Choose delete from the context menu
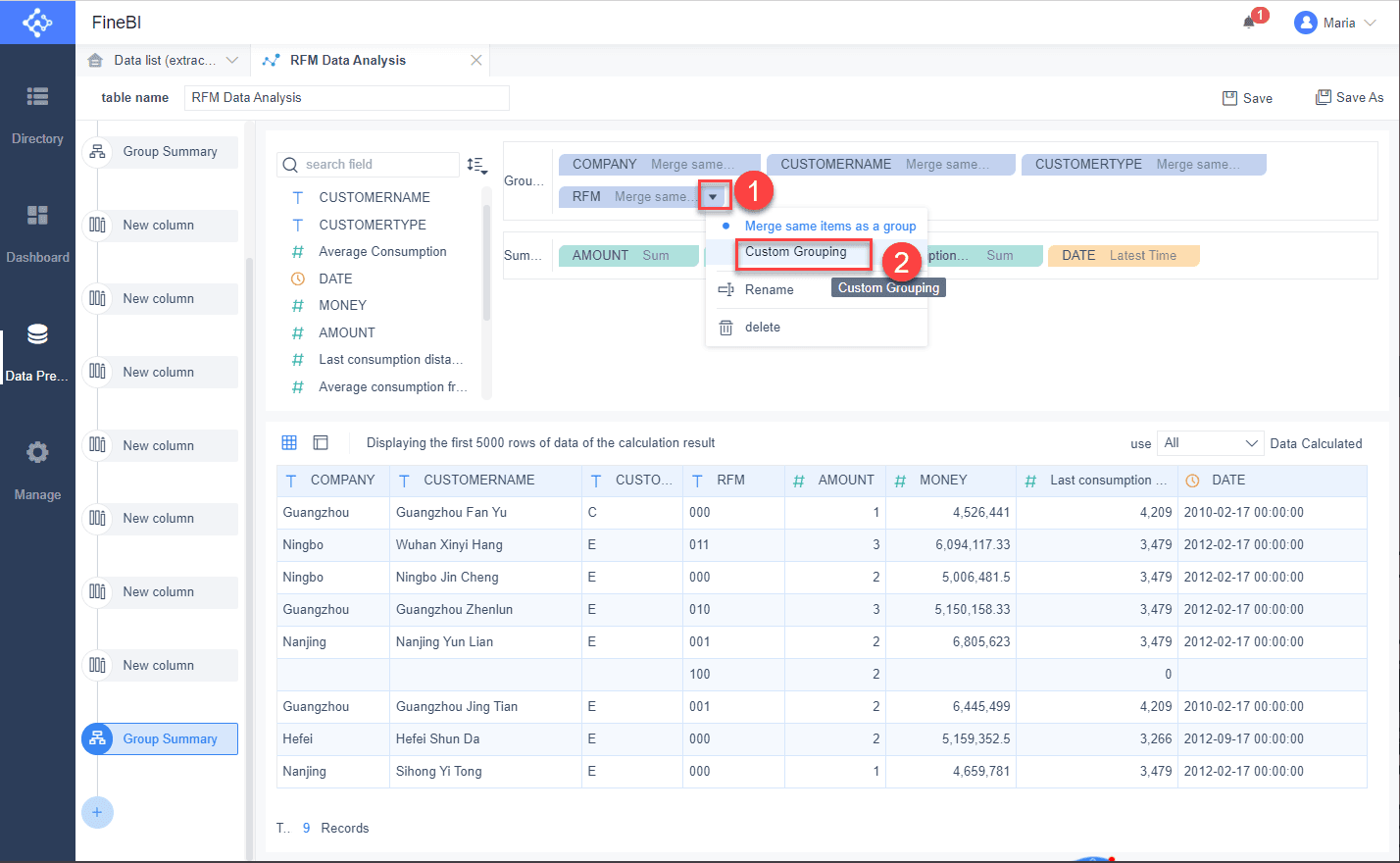 (817, 328)
